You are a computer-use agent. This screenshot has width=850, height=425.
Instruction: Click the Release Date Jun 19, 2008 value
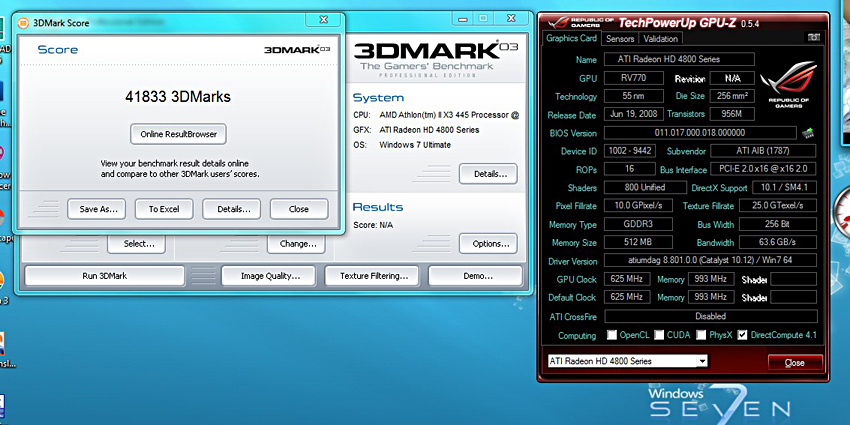point(633,114)
